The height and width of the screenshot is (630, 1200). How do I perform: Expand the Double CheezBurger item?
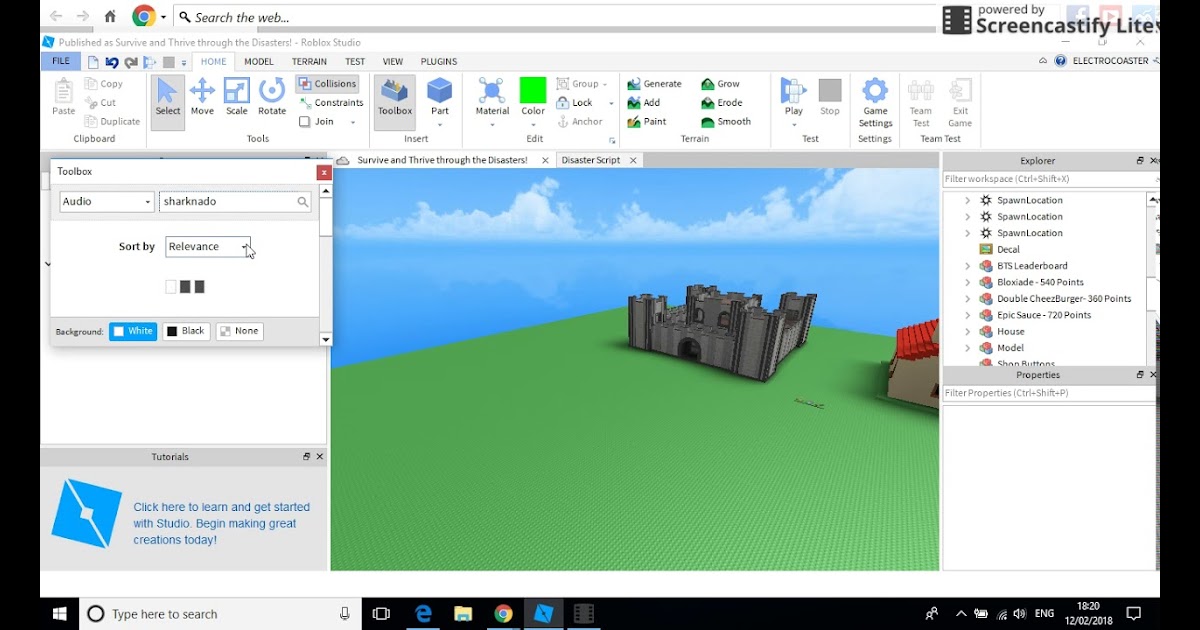tap(968, 299)
